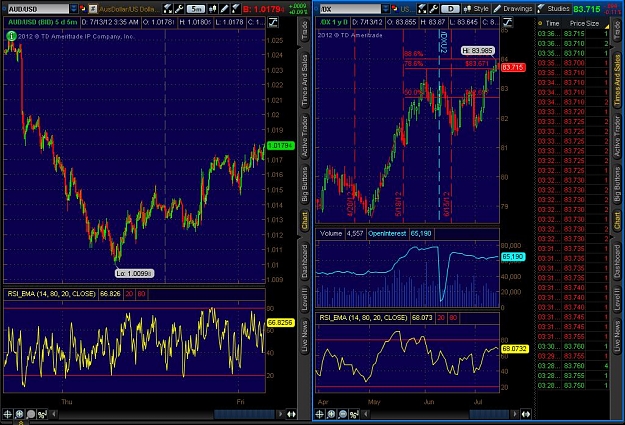Click the RSI_EMA study label on /DX chart

tap(363, 318)
